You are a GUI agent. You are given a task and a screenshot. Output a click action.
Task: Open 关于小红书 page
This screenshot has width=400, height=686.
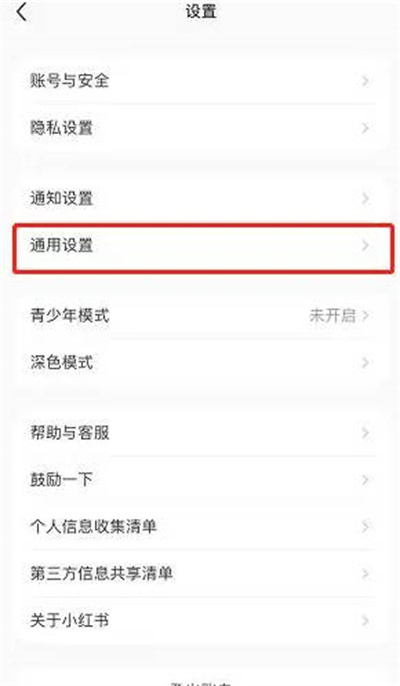[x=200, y=620]
